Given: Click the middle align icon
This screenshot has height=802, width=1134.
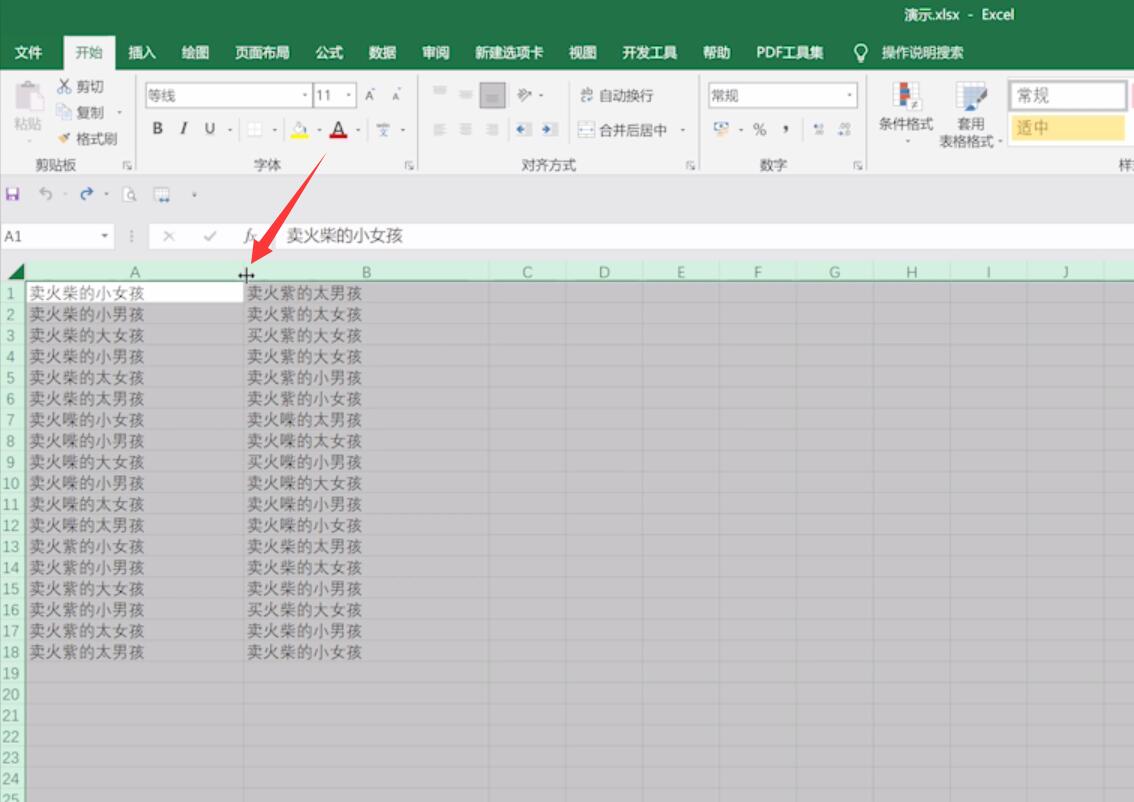Looking at the screenshot, I should pos(466,95).
